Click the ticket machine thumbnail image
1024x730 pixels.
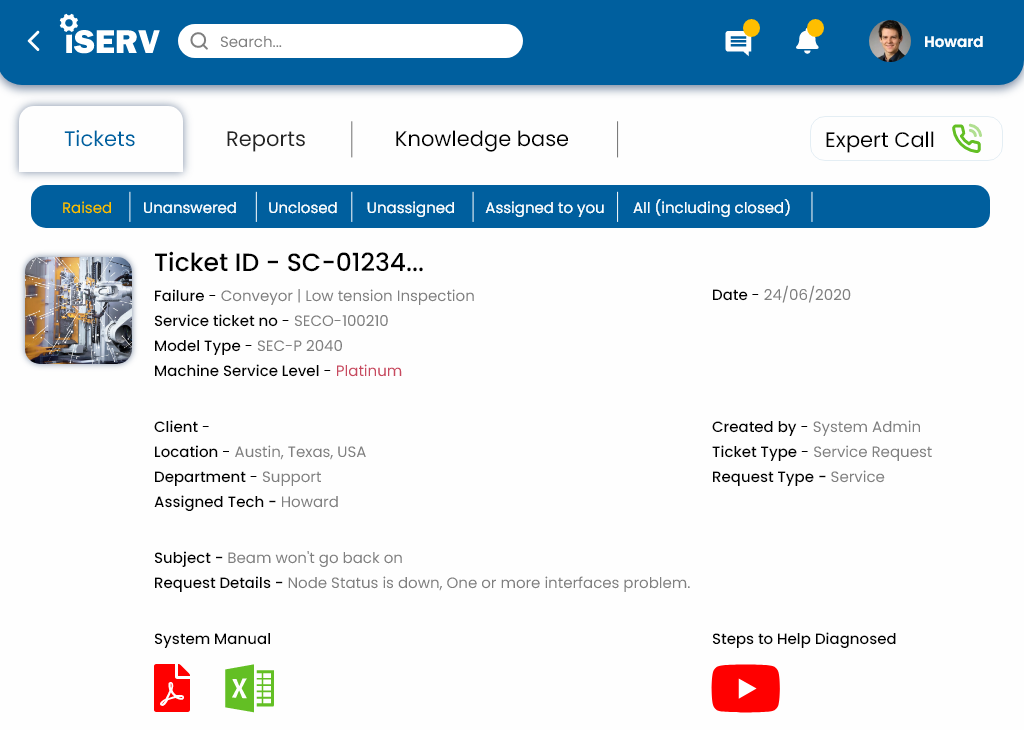[x=79, y=310]
